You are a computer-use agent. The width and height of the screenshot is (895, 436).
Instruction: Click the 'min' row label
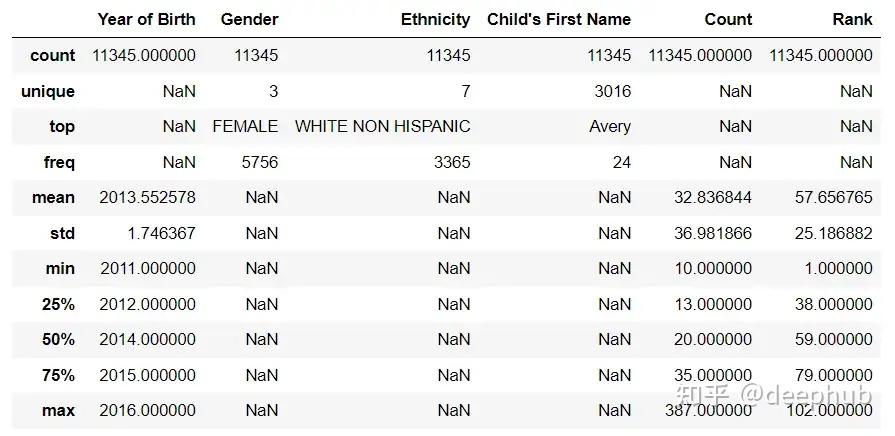[x=60, y=269]
